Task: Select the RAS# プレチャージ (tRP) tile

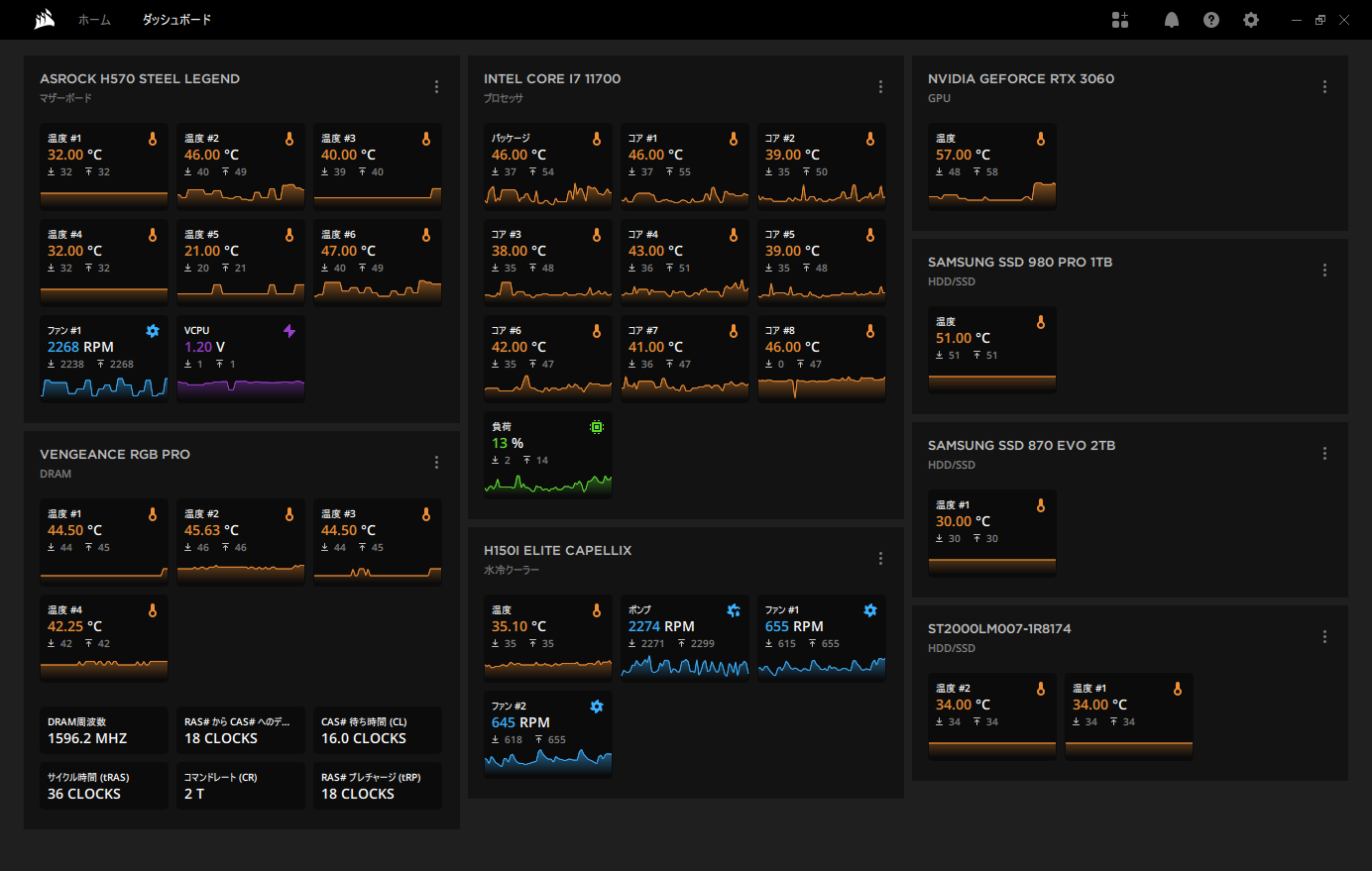Action: coord(378,786)
